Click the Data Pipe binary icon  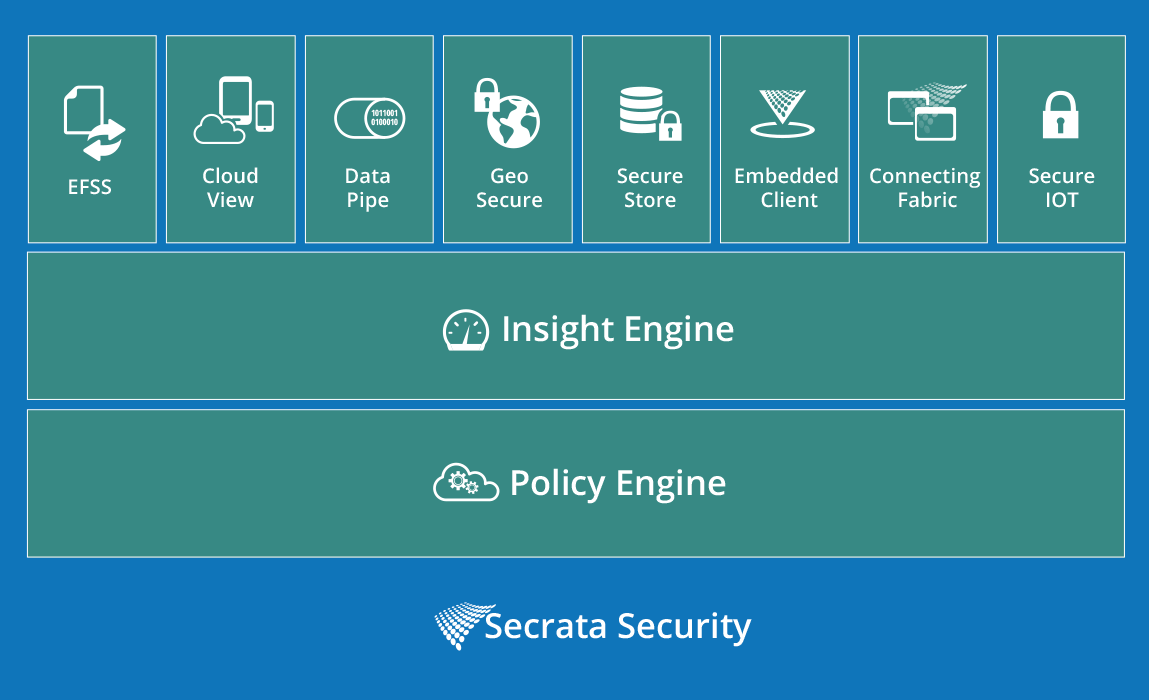[369, 118]
